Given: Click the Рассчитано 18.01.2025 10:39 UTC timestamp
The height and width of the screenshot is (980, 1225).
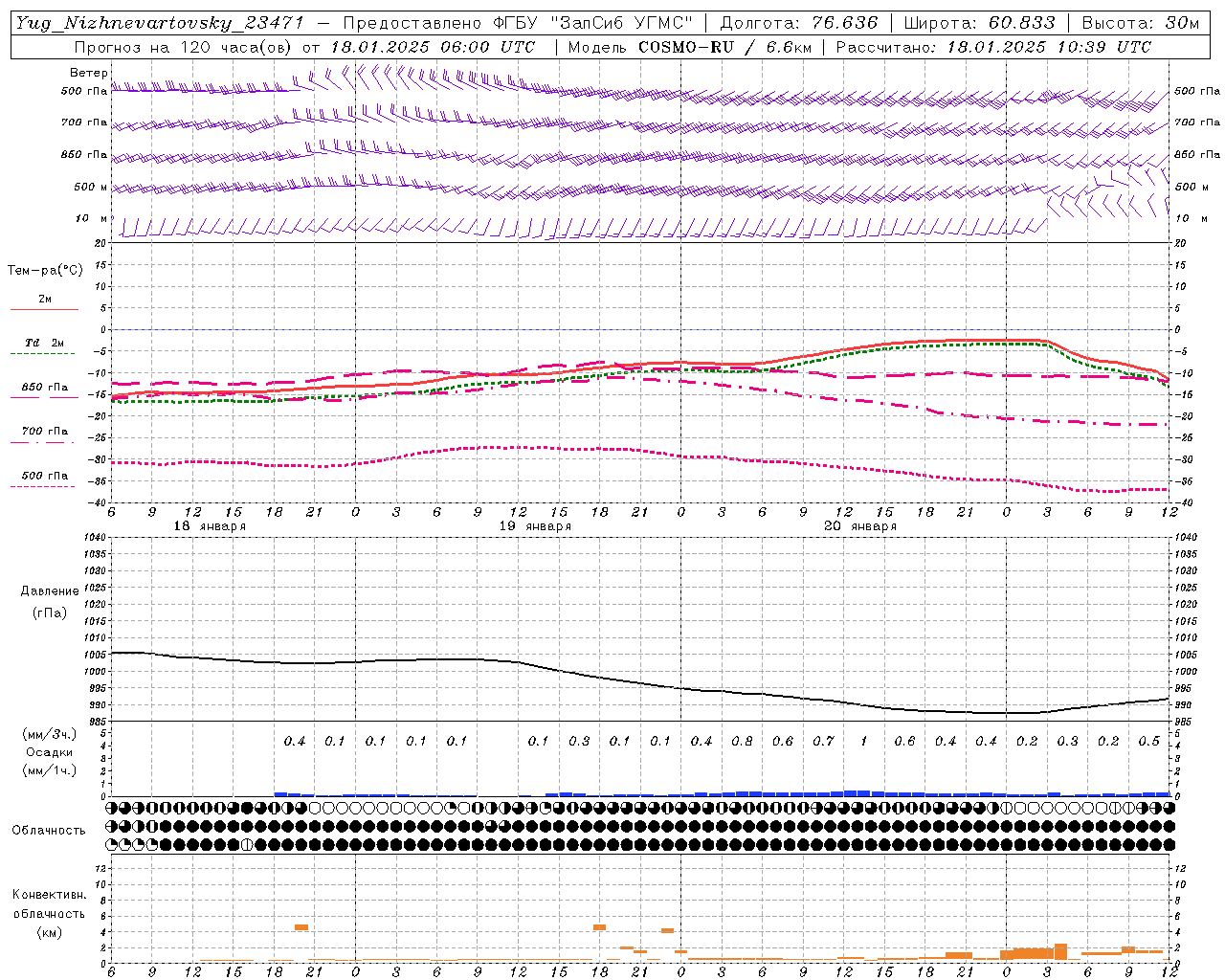Looking at the screenshot, I should tap(993, 47).
